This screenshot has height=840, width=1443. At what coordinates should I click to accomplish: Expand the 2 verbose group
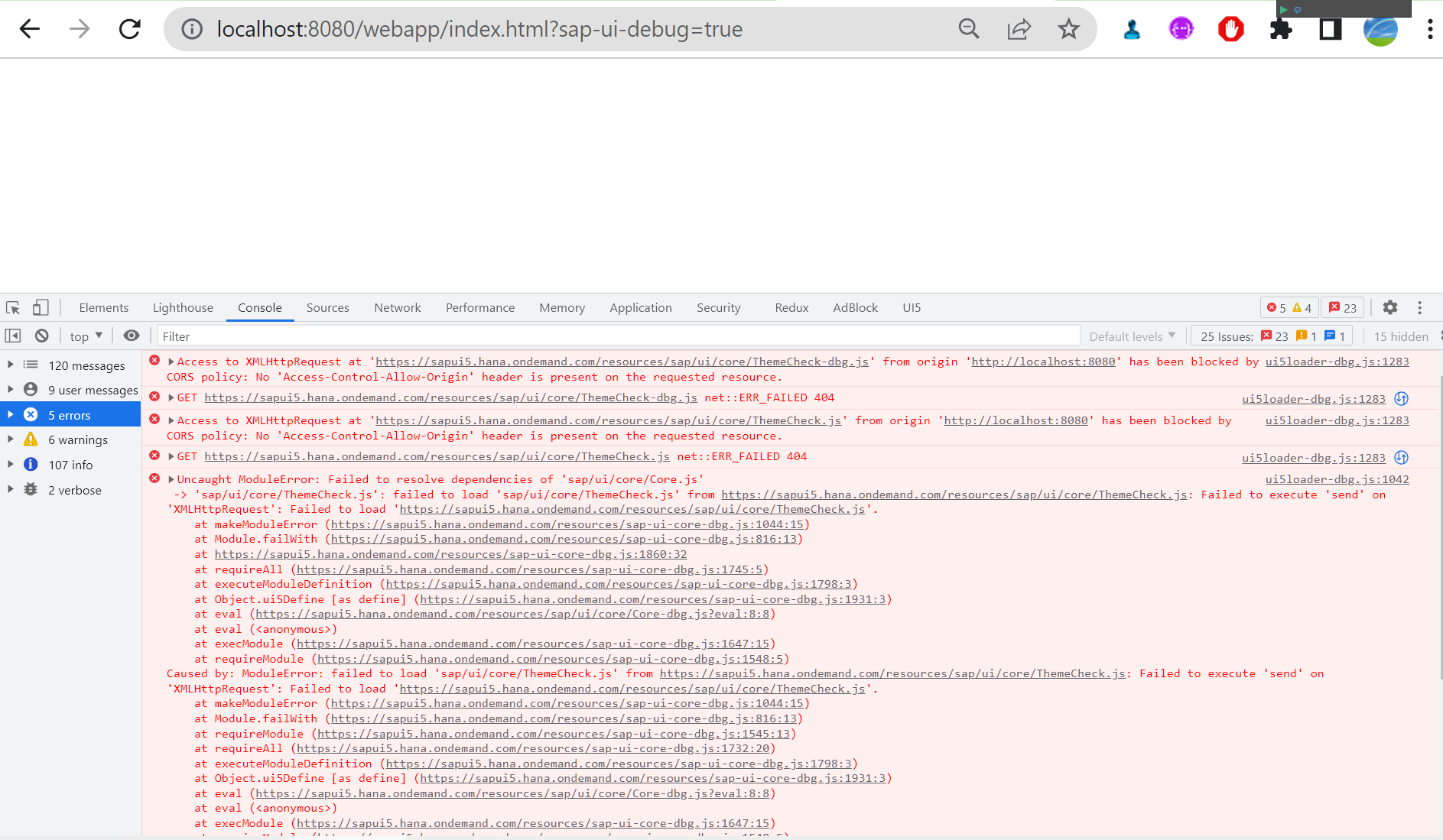click(x=10, y=489)
